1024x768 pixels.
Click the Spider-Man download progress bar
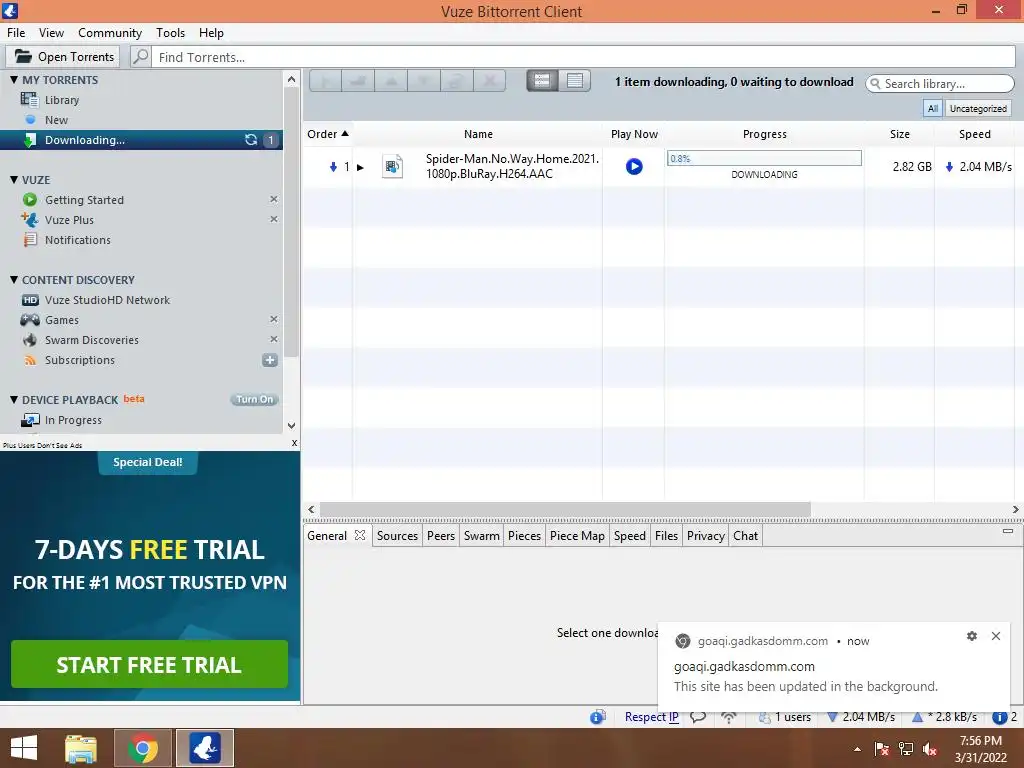(764, 158)
